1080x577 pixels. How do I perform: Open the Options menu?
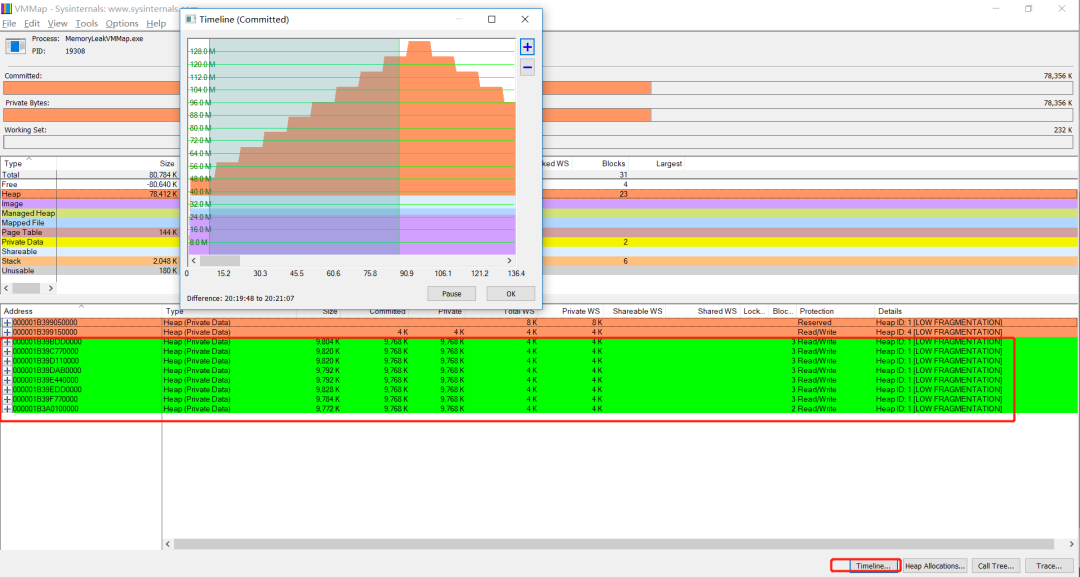pos(122,23)
